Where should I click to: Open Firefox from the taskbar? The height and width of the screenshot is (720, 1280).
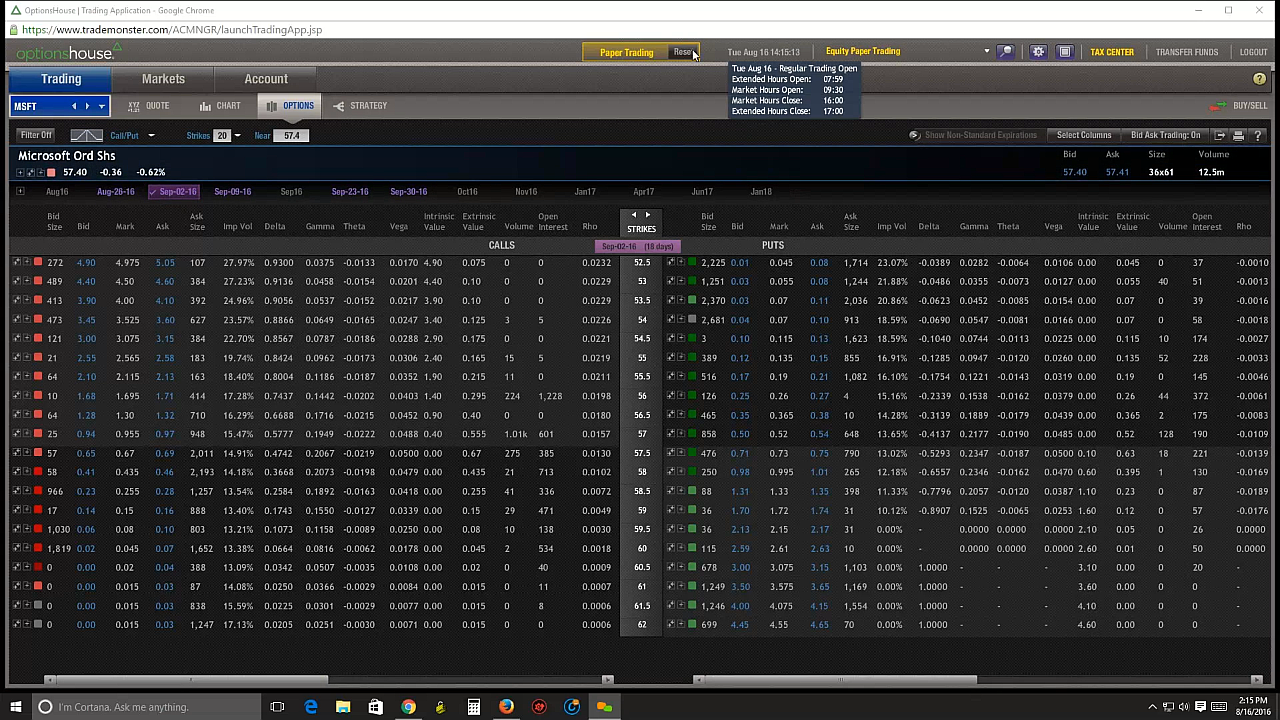tap(506, 707)
